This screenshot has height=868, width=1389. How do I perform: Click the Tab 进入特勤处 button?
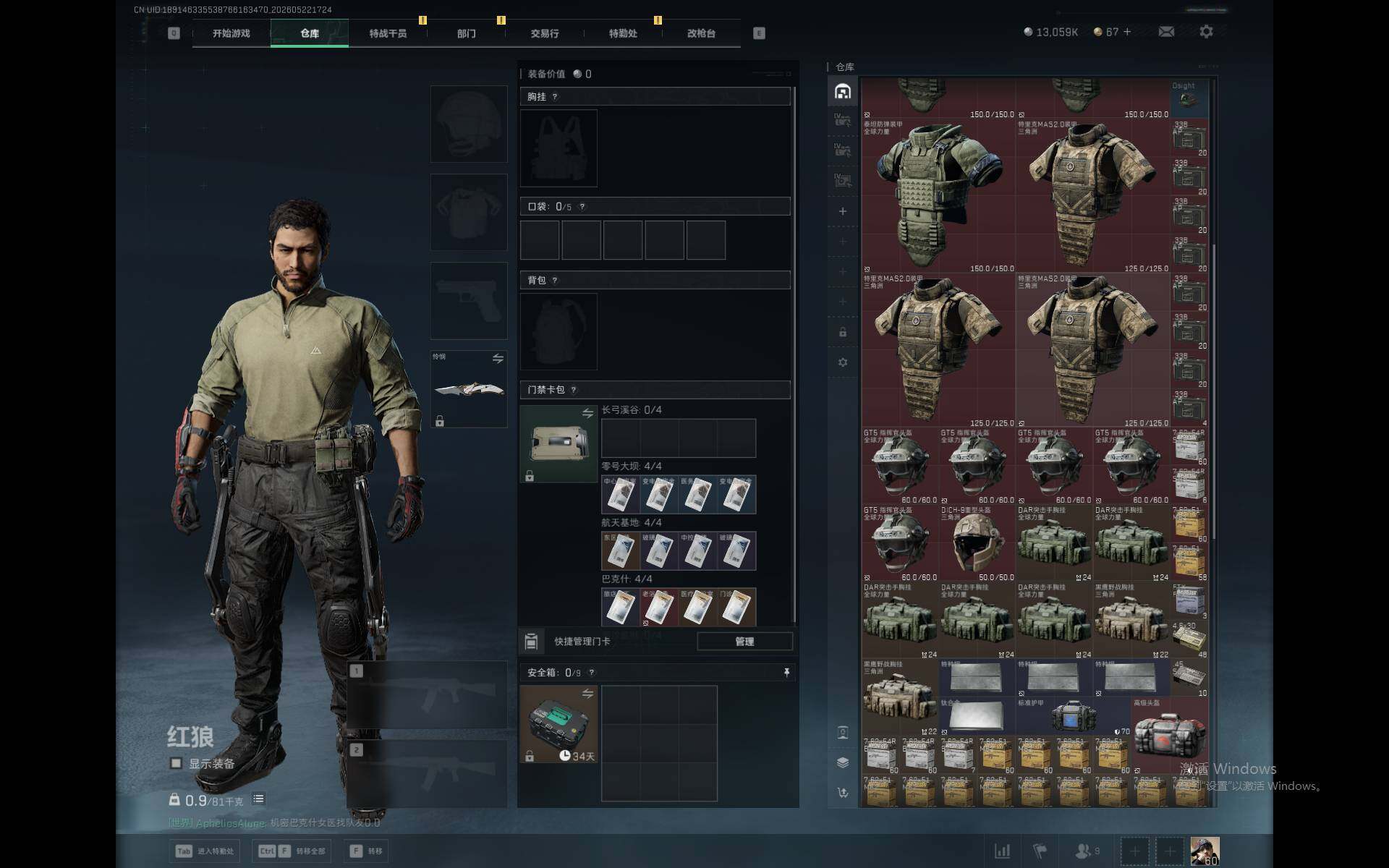[206, 851]
